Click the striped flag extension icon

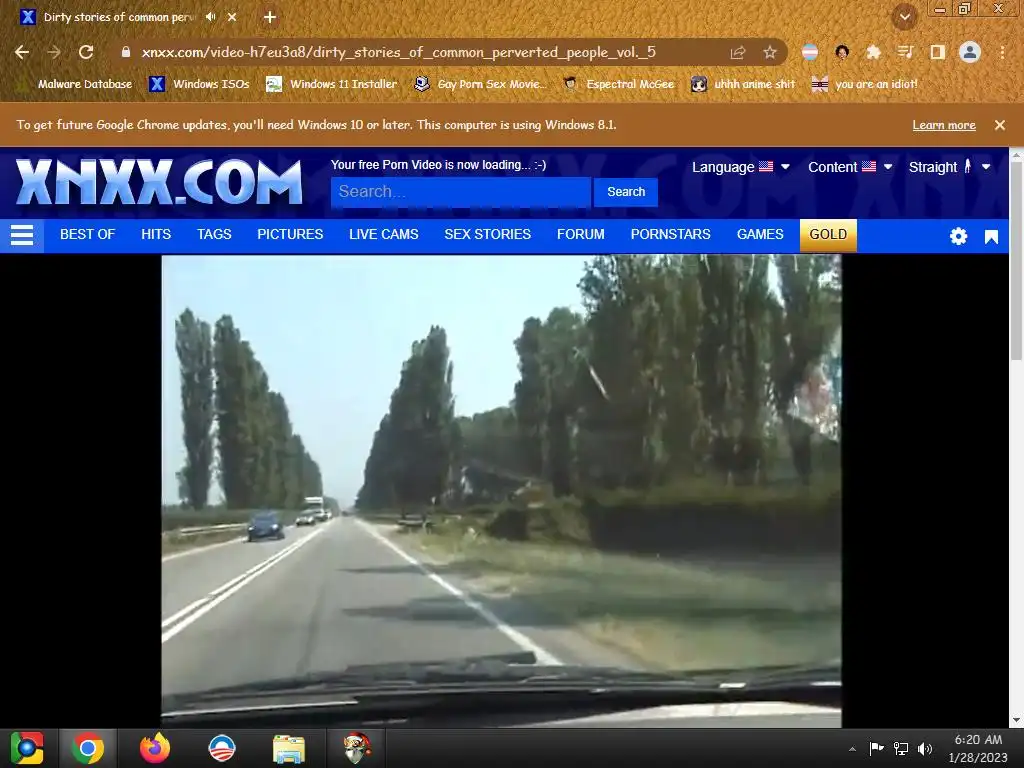tap(809, 52)
